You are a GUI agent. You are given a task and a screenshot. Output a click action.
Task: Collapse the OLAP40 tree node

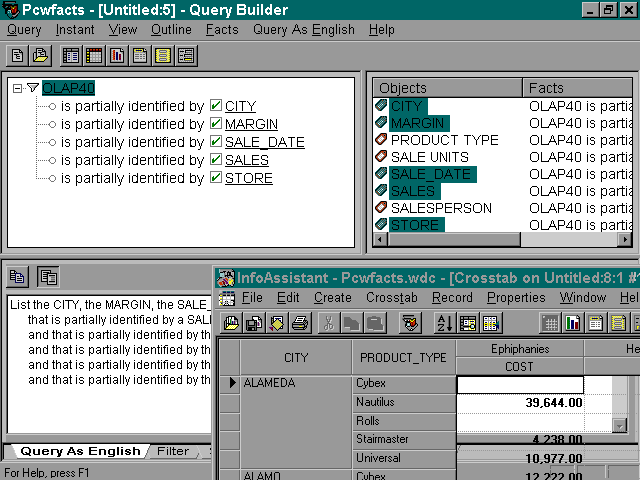click(x=19, y=88)
